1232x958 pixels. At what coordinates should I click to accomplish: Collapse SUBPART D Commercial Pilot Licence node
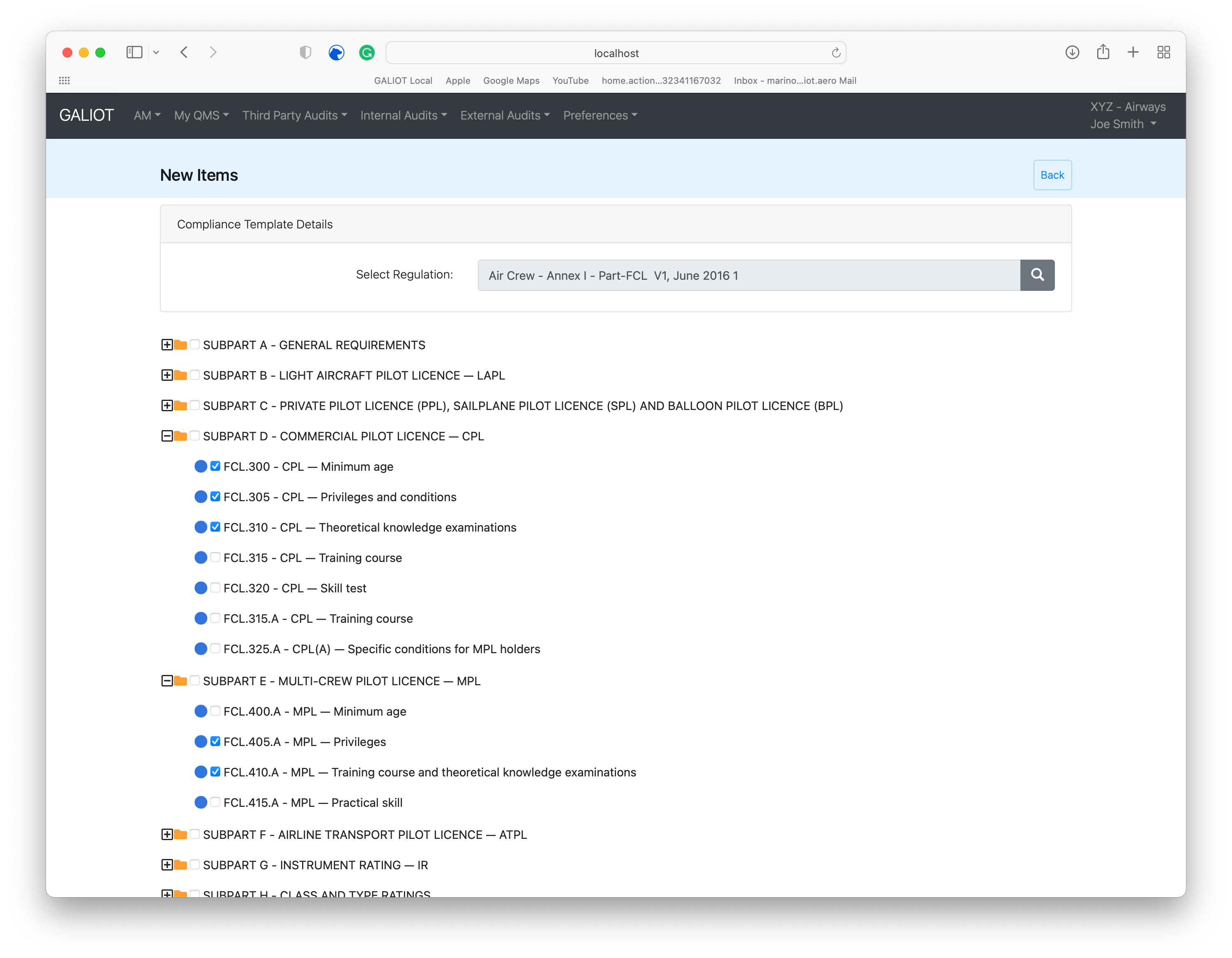pos(167,436)
